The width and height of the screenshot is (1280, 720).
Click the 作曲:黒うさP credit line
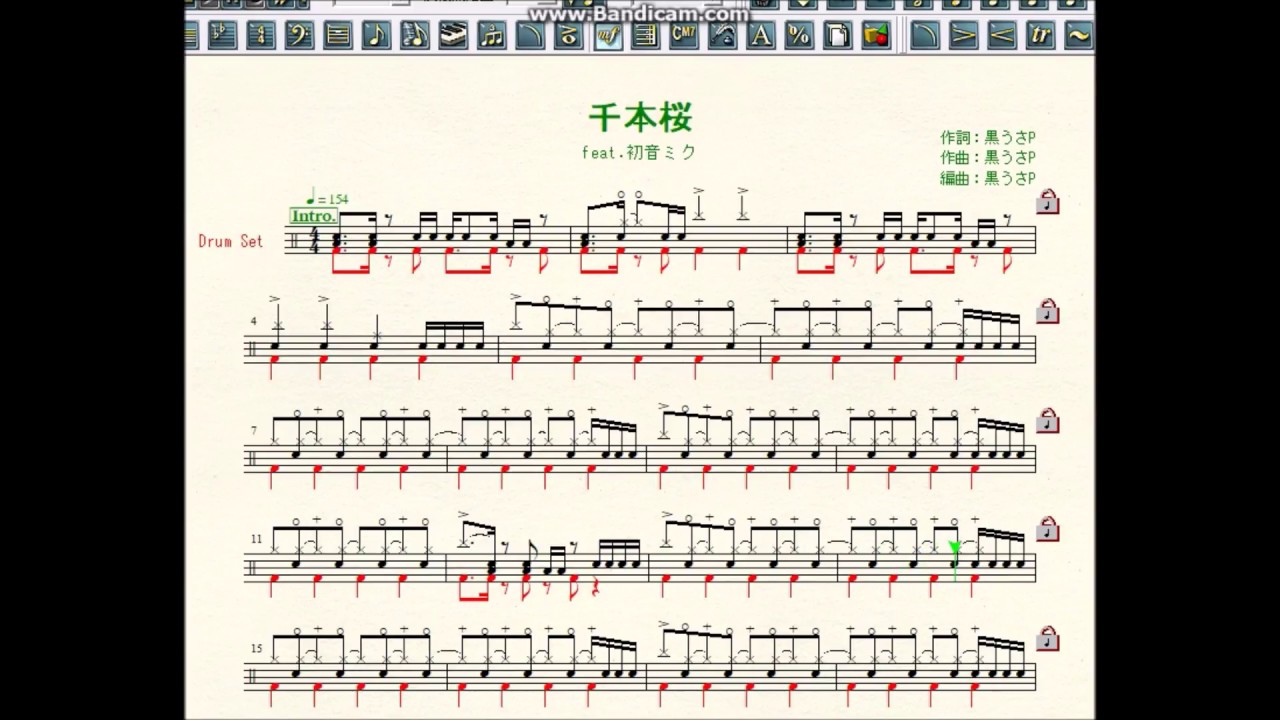pos(988,157)
